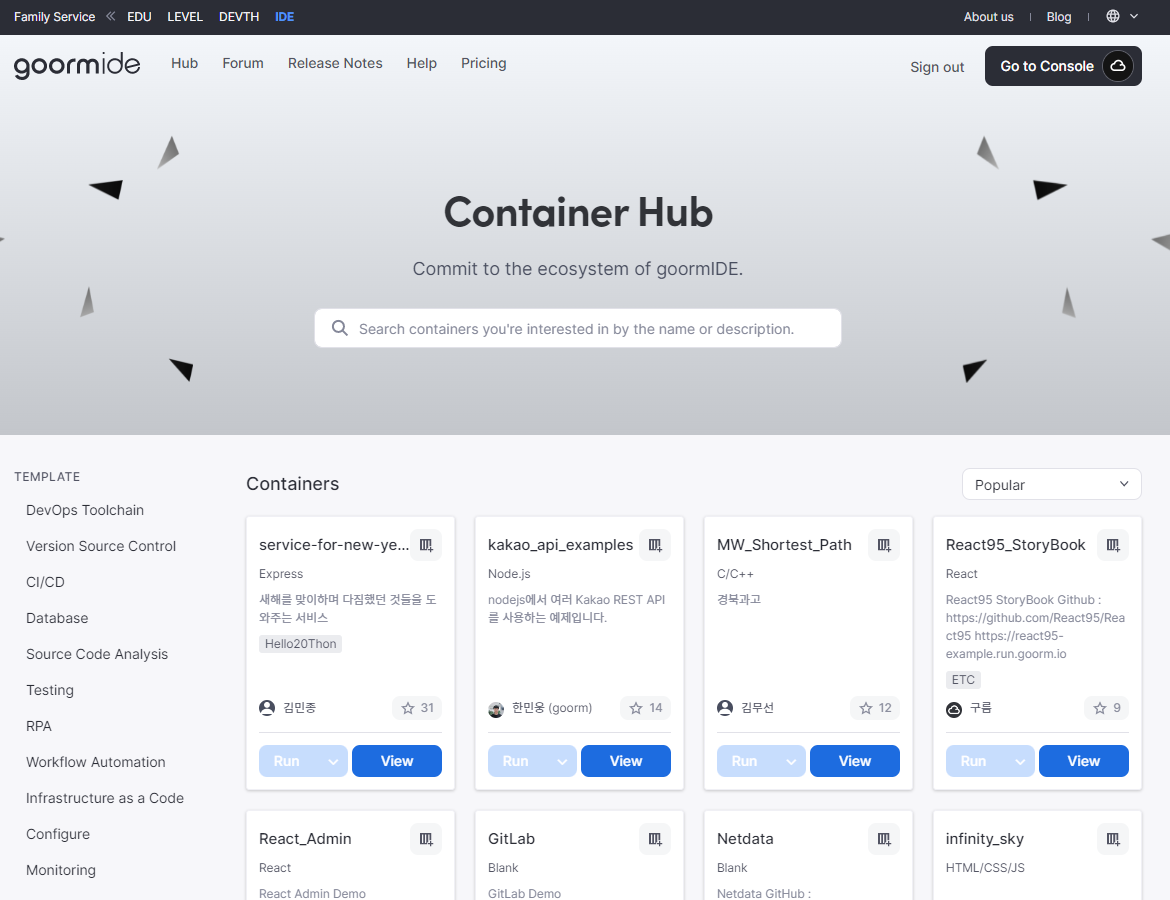
Task: Select RPA template category
Action: (39, 726)
